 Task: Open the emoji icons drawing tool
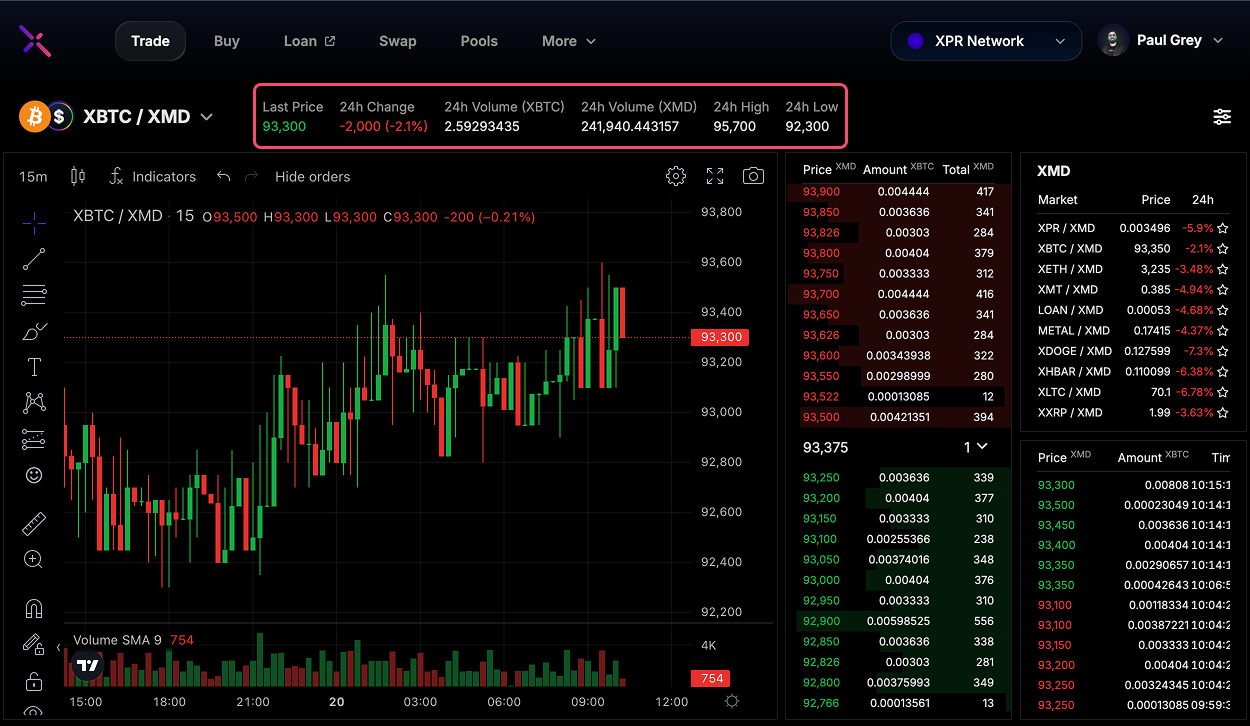(34, 475)
